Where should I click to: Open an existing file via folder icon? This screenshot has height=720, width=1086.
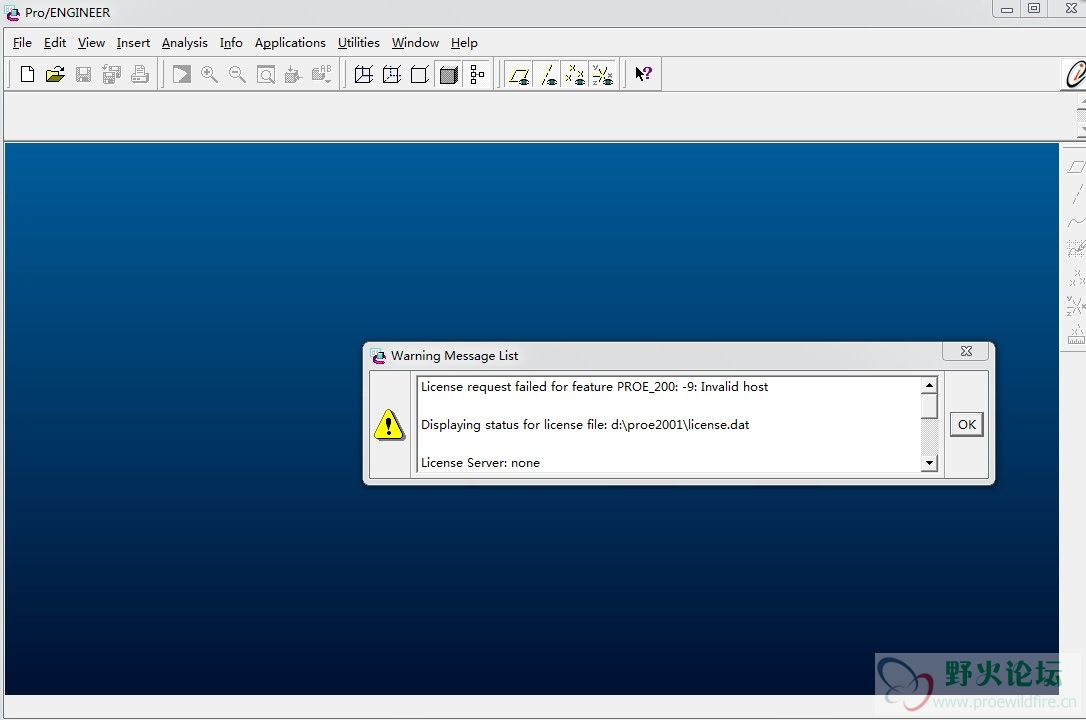pos(55,74)
